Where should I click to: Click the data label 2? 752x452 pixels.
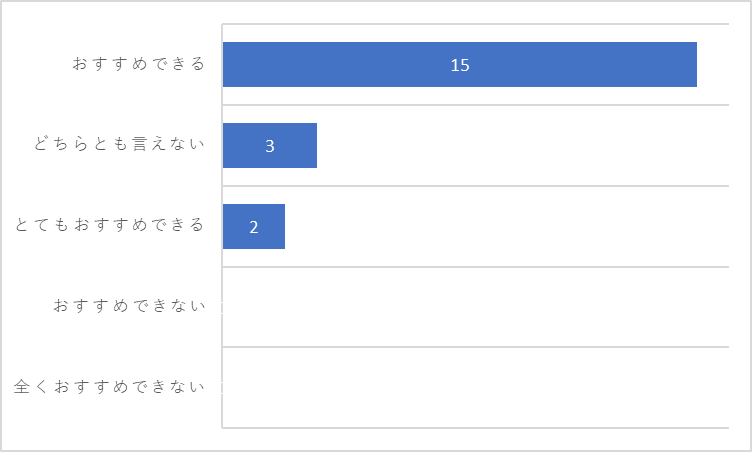click(x=254, y=227)
